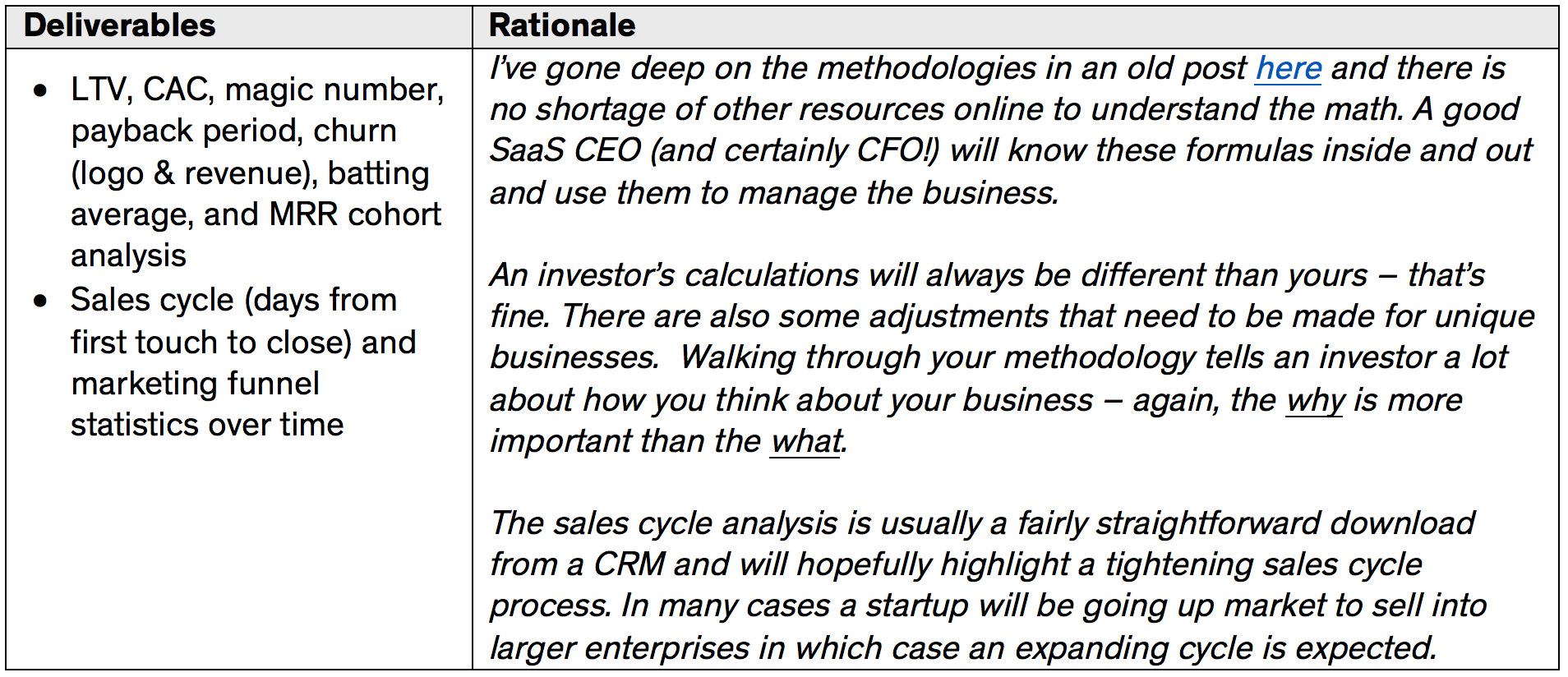This screenshot has height=677, width=1568.
Task: Click the first bullet point marker
Action: tap(40, 90)
